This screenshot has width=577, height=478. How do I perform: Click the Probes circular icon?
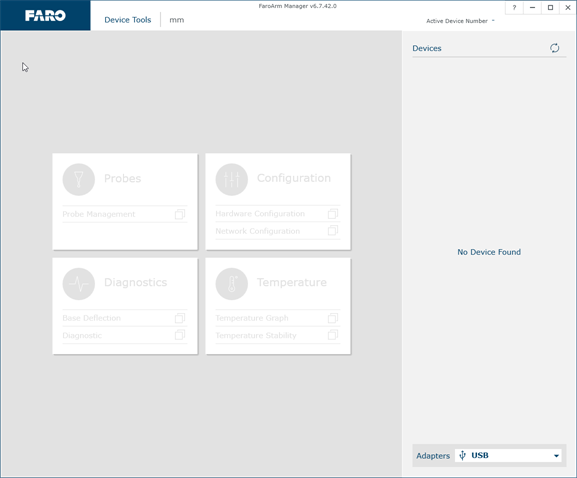[79, 180]
